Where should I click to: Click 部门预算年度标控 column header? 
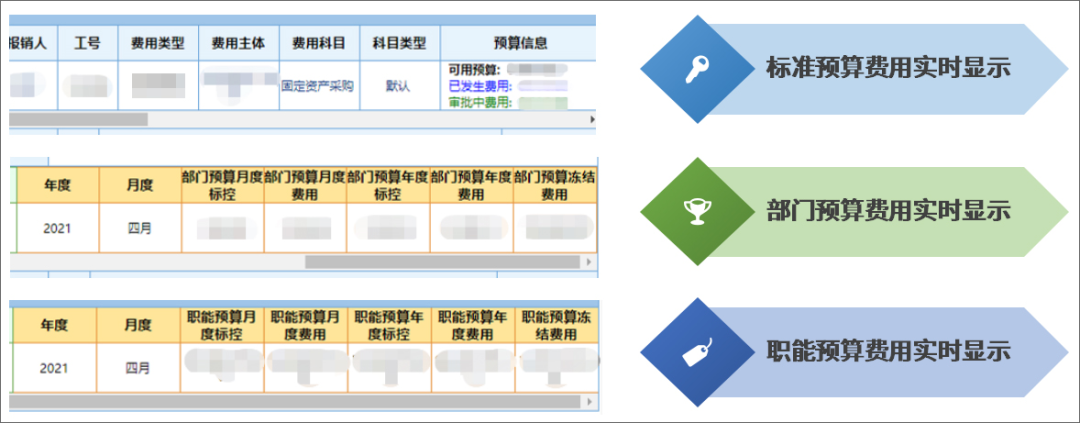(x=388, y=185)
